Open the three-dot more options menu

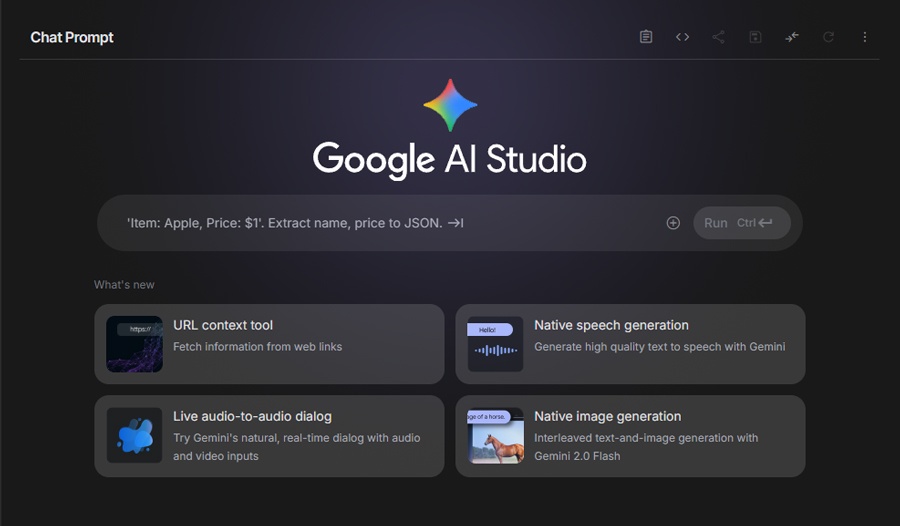click(864, 37)
